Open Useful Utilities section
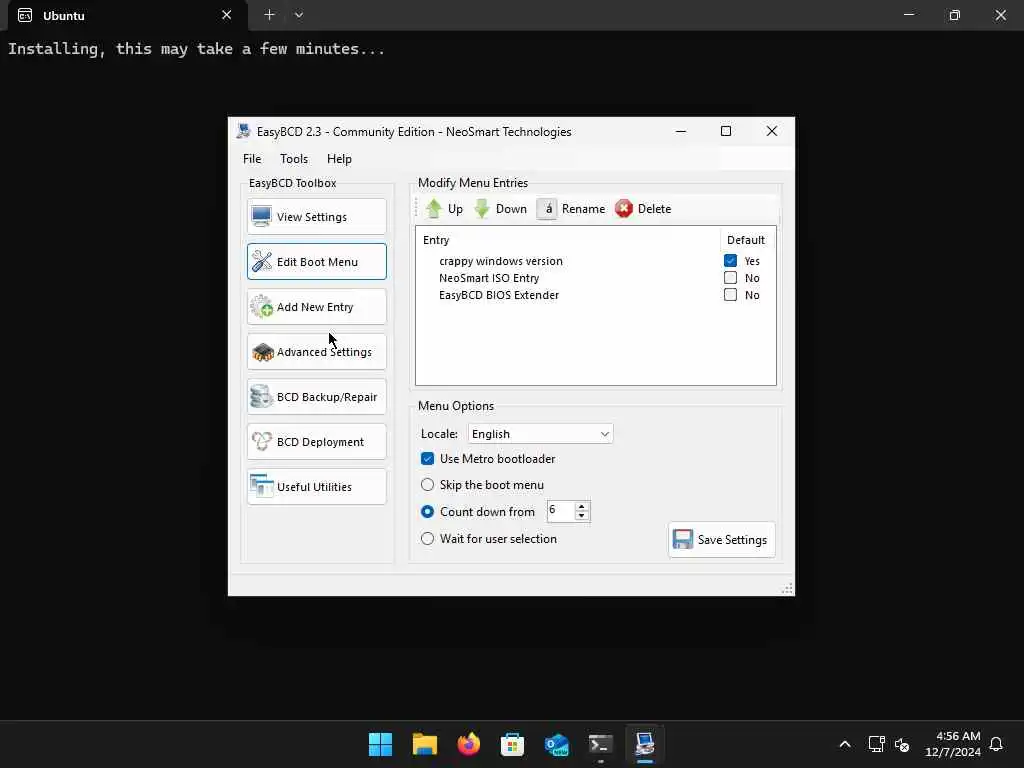The image size is (1024, 768). (317, 487)
